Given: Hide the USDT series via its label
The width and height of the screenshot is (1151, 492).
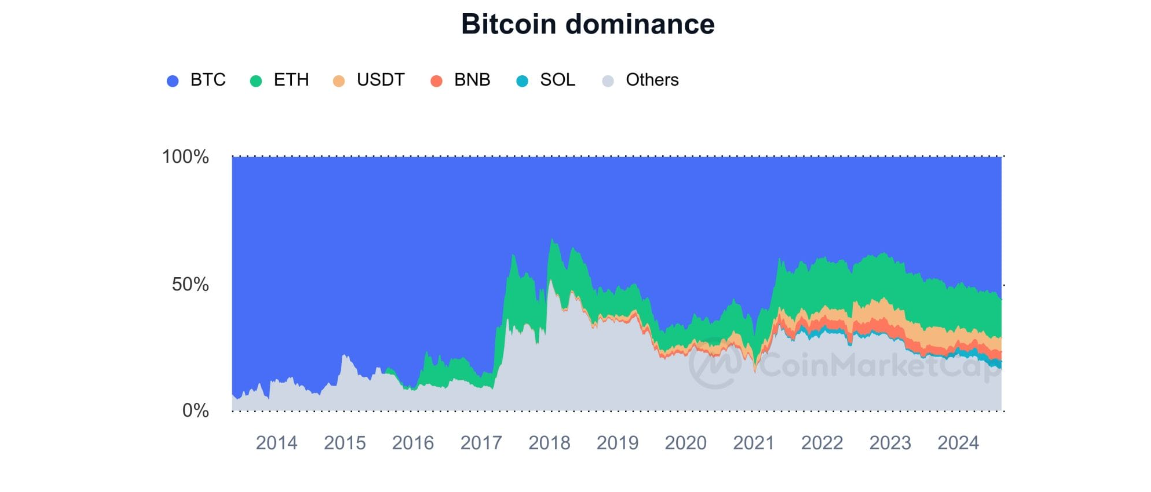Looking at the screenshot, I should [380, 80].
